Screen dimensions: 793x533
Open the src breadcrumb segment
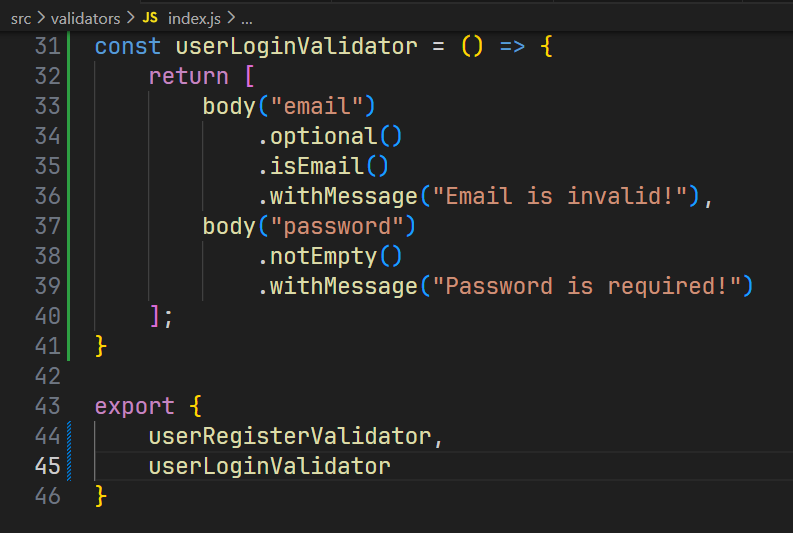(21, 19)
